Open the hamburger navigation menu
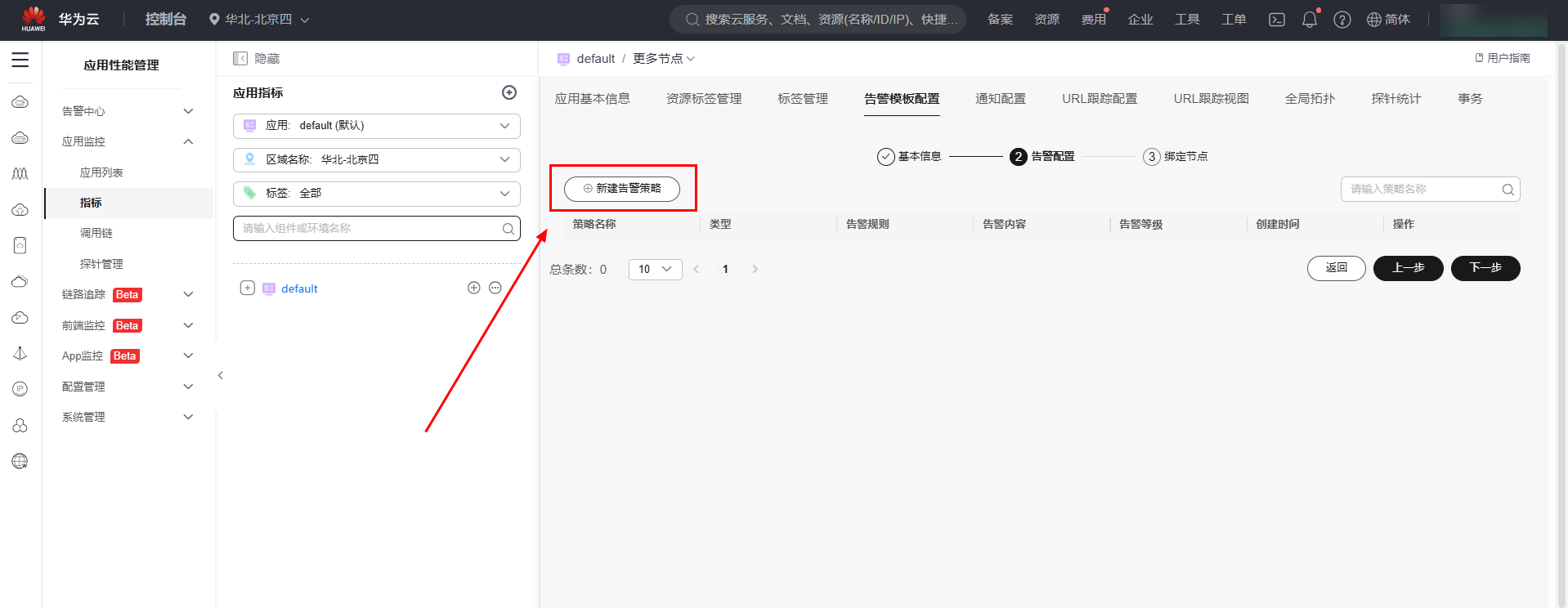The width and height of the screenshot is (1568, 608). [20, 60]
